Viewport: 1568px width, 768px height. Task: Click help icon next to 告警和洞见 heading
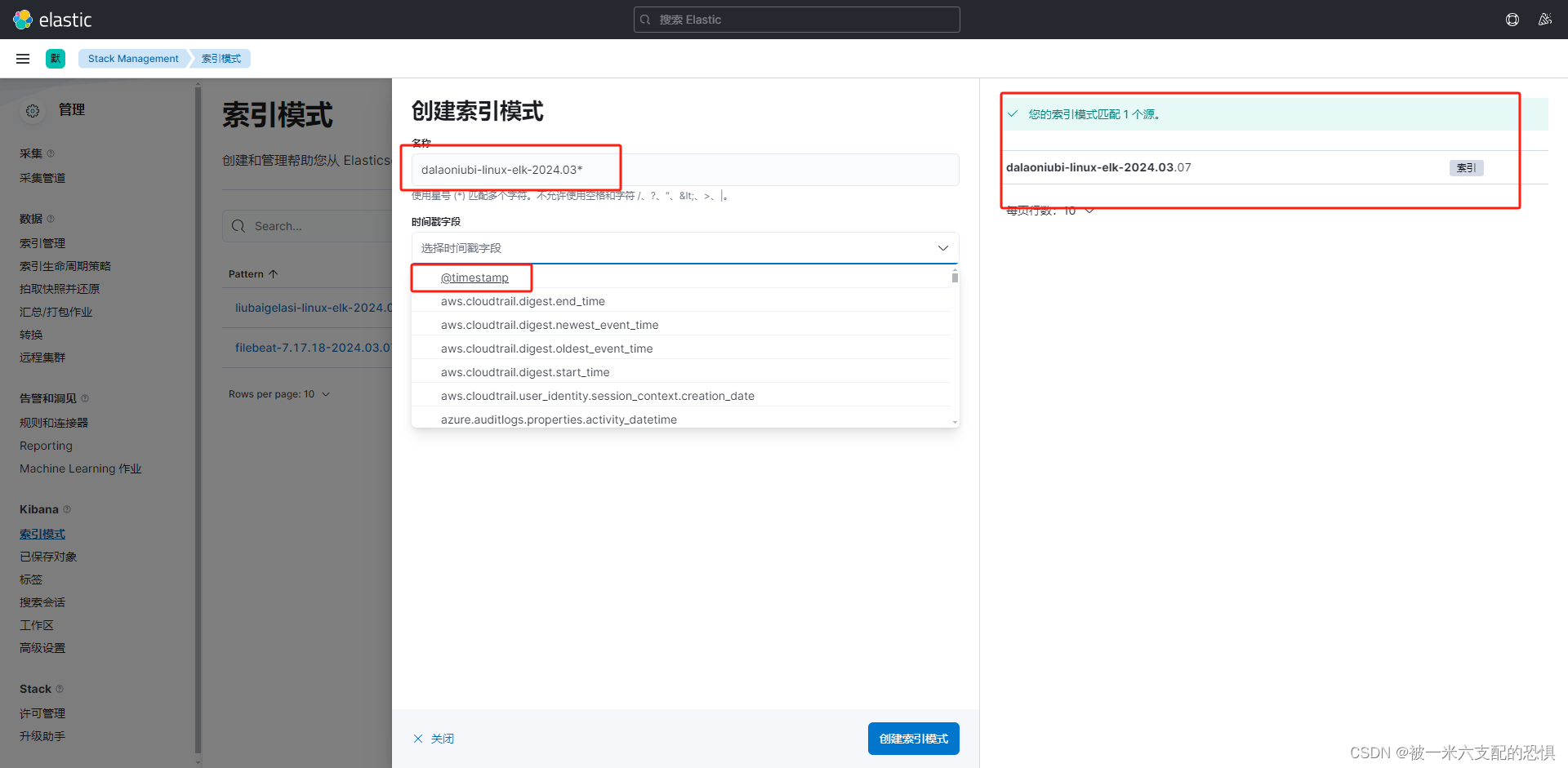click(85, 398)
